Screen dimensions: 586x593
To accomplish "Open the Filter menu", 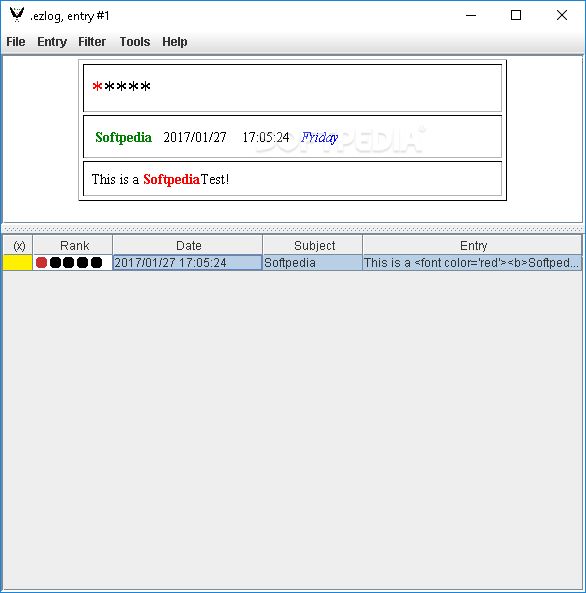I will 92,42.
